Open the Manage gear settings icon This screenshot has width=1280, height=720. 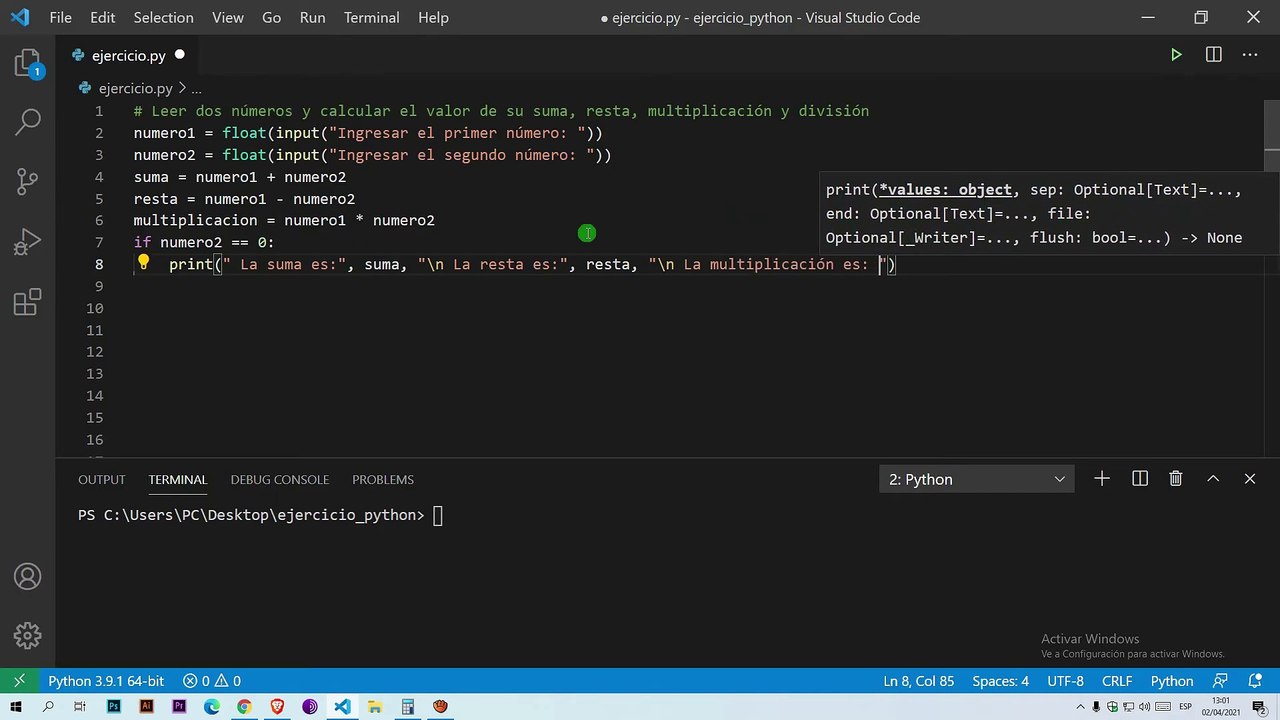pyautogui.click(x=28, y=635)
